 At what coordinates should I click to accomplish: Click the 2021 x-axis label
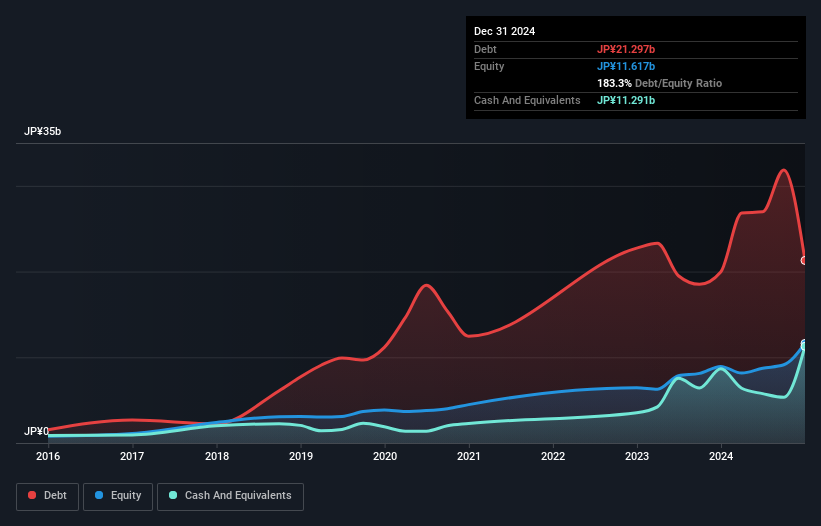(469, 456)
